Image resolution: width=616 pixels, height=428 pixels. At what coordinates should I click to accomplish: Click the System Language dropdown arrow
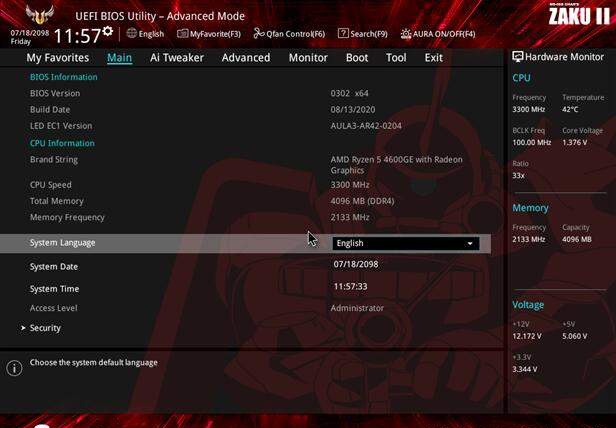tap(470, 244)
